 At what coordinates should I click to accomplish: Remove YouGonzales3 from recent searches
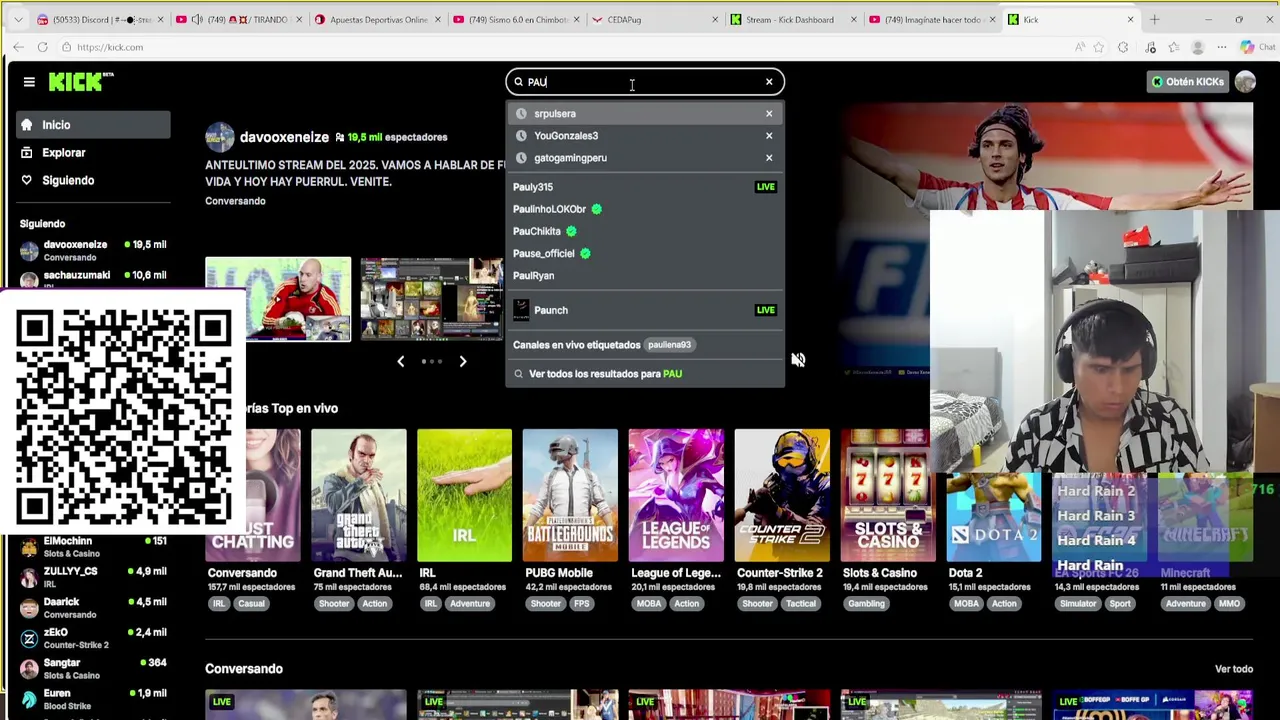click(x=769, y=135)
